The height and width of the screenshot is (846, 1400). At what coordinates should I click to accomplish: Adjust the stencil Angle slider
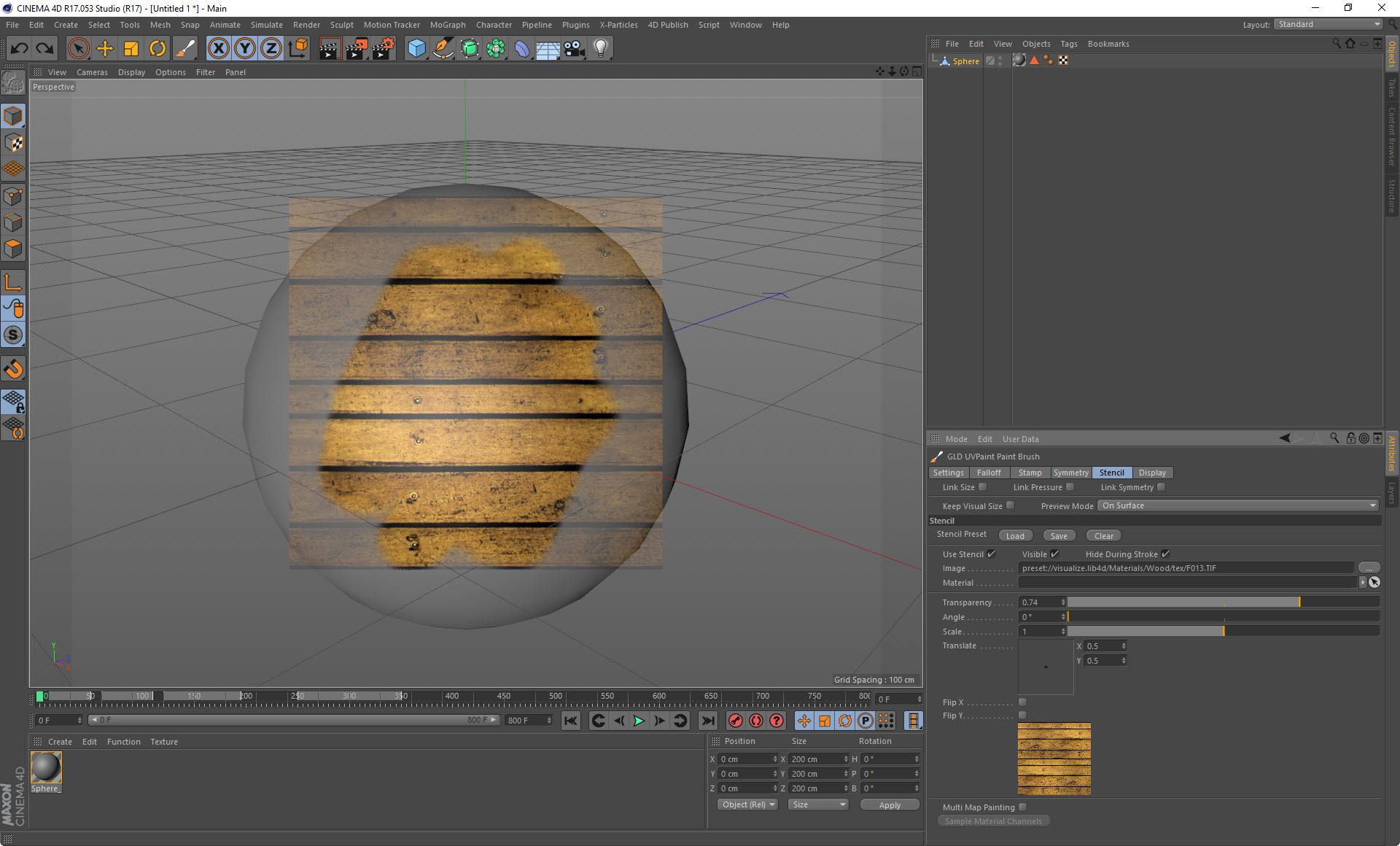[1223, 617]
